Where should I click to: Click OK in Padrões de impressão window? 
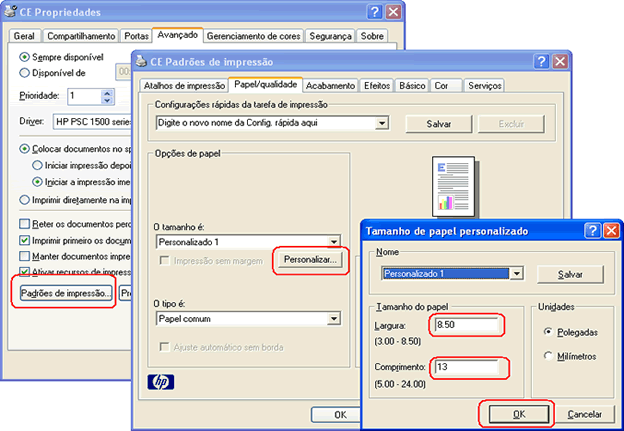tap(336, 415)
